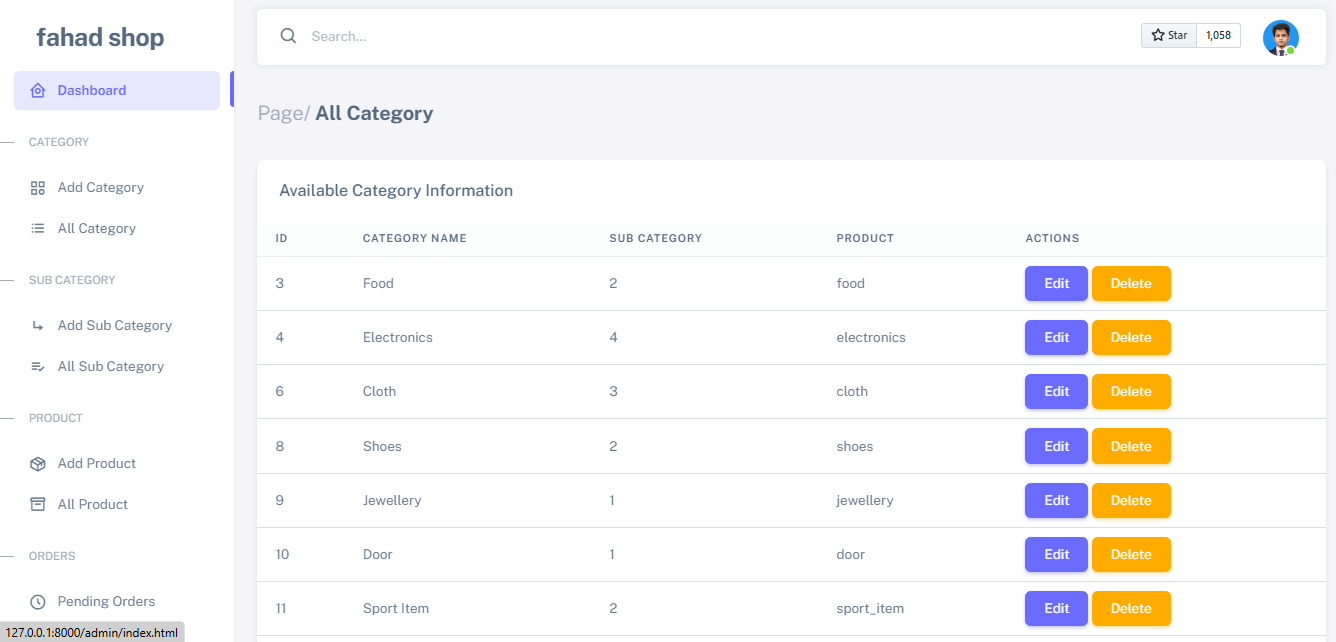The image size is (1336, 642).
Task: Open Add Category in sidebar
Action: click(101, 188)
